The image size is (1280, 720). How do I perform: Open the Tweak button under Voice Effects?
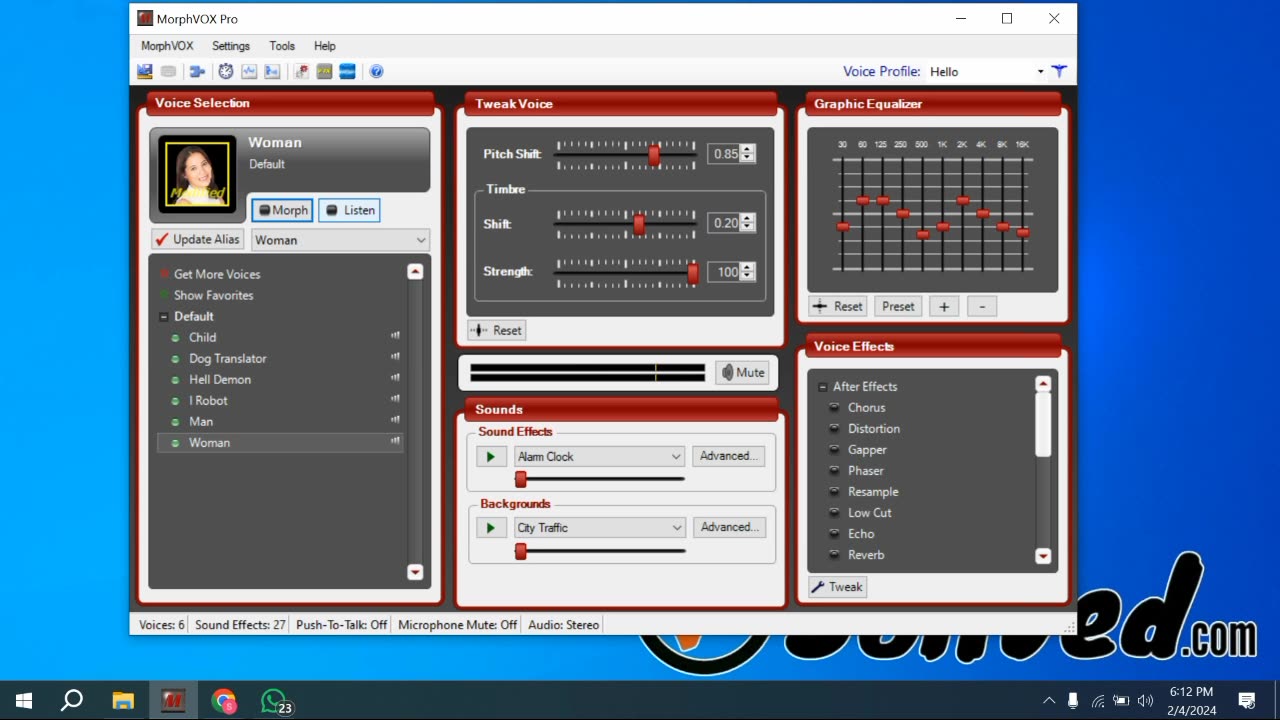[837, 587]
